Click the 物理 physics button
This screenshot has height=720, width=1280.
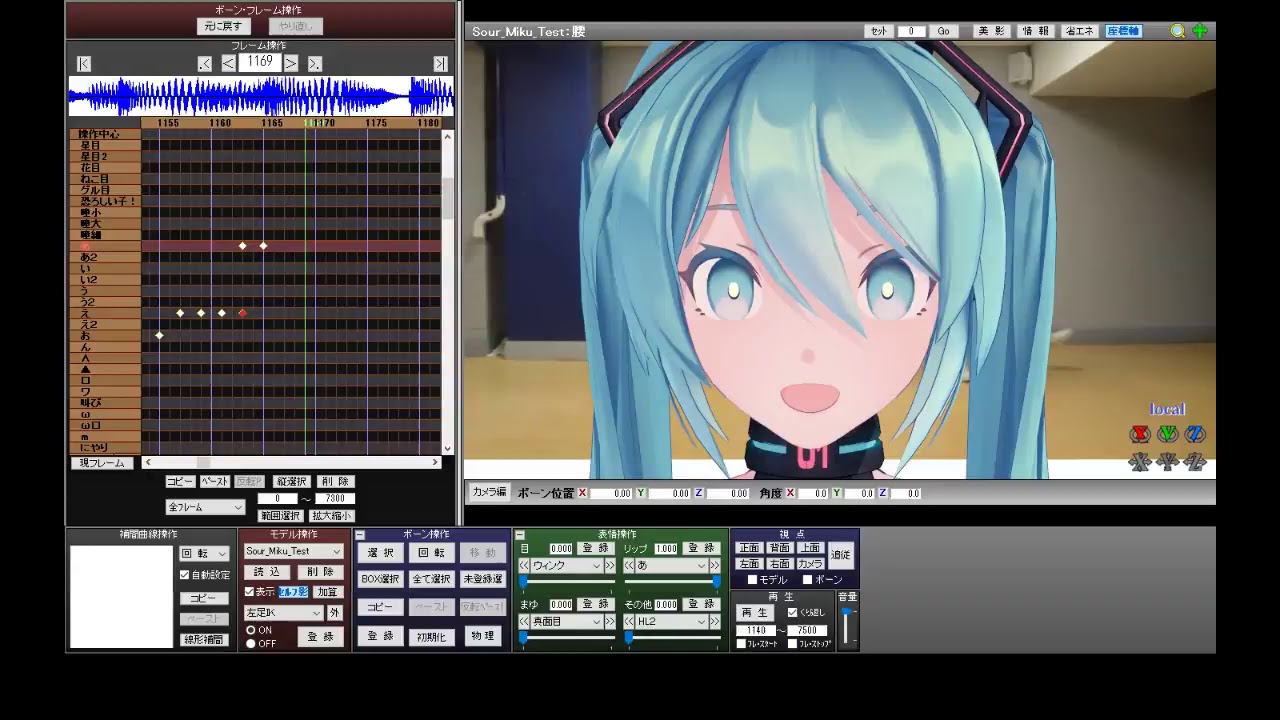click(482, 636)
